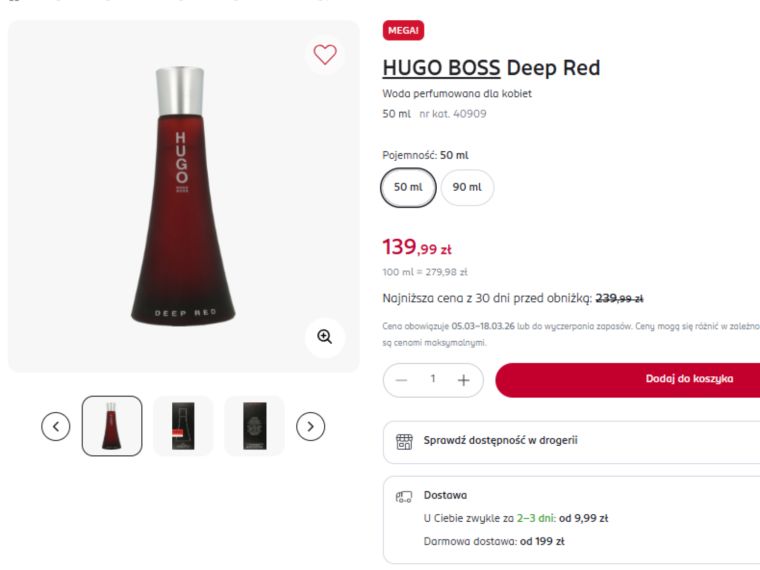The height and width of the screenshot is (570, 760).
Task: Add product to favorites with heart icon
Action: 325,54
